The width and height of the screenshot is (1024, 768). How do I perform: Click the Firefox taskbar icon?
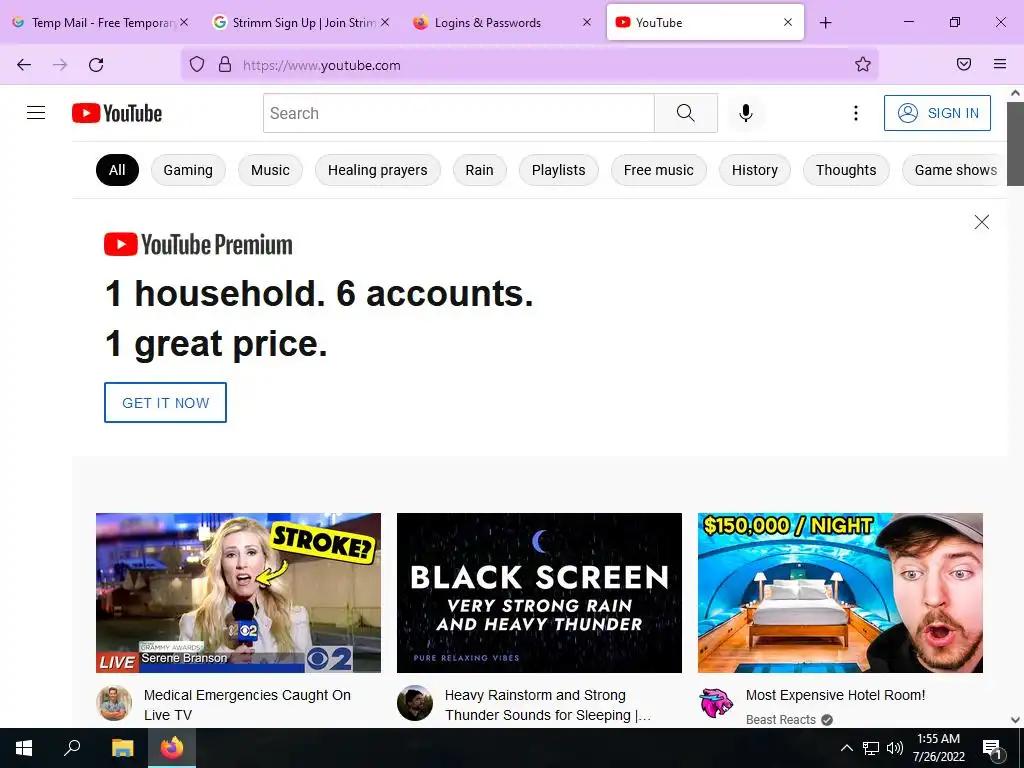tap(172, 748)
